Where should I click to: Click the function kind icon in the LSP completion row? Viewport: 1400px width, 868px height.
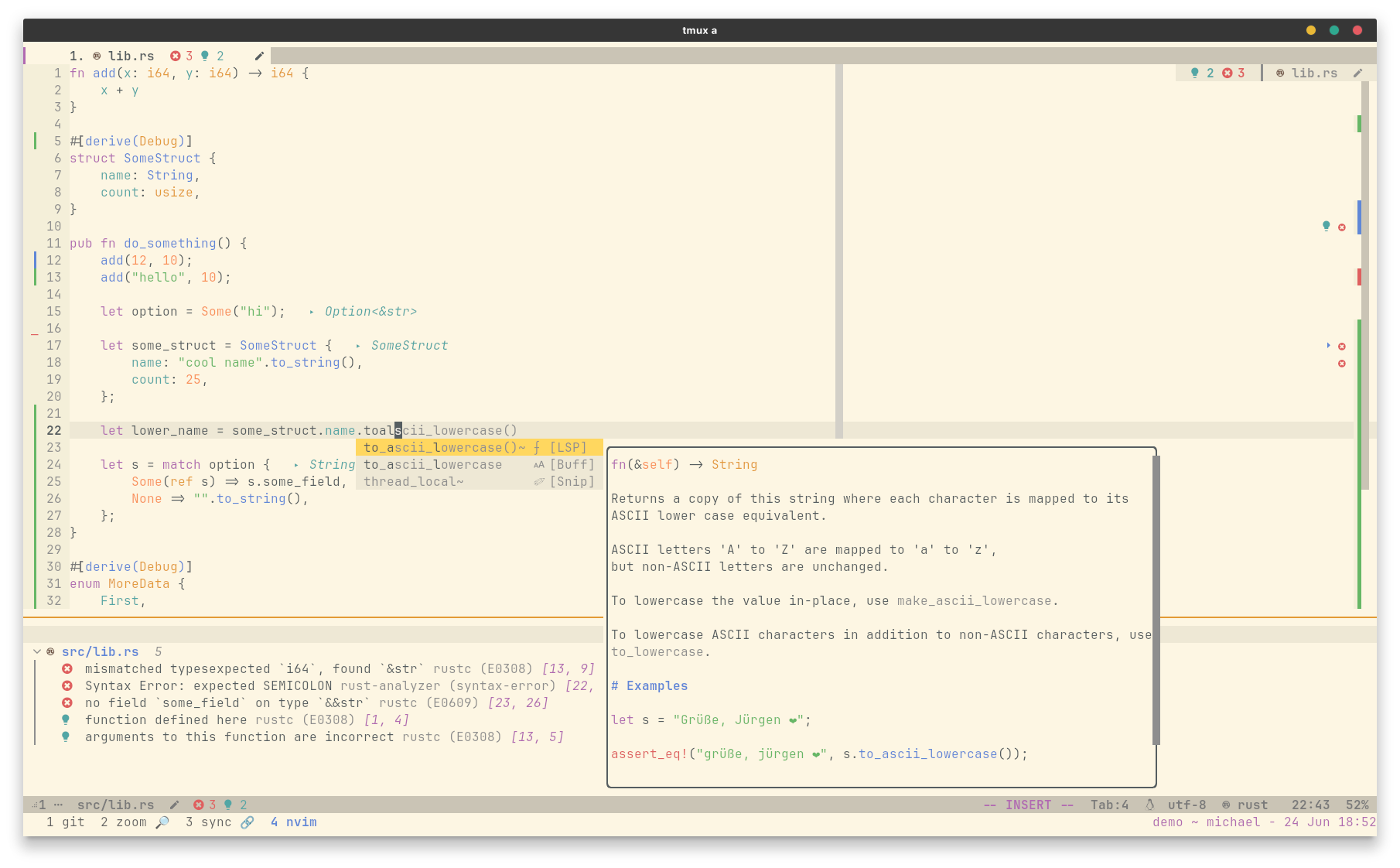pyautogui.click(x=537, y=447)
